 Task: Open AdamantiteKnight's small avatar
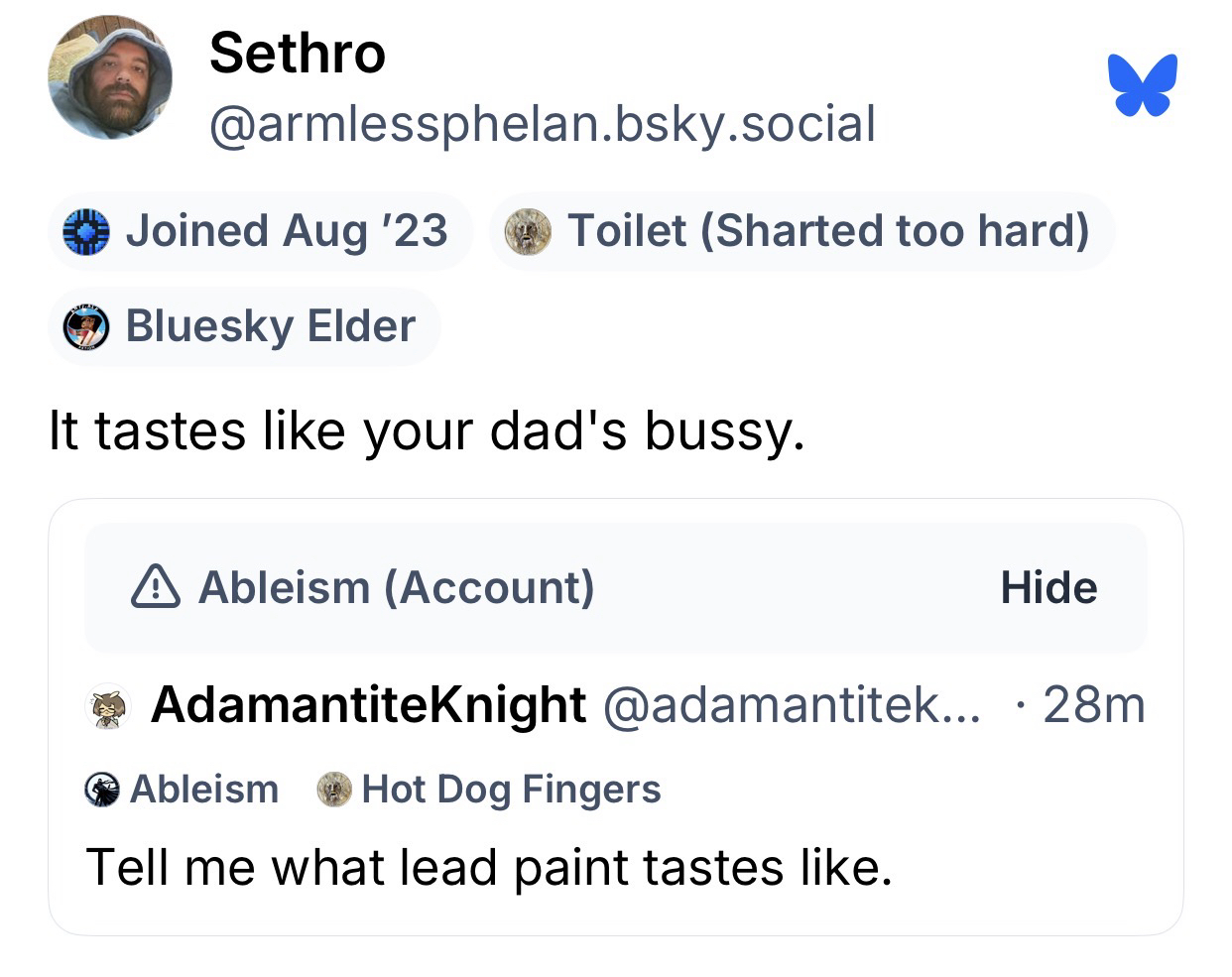tap(106, 706)
